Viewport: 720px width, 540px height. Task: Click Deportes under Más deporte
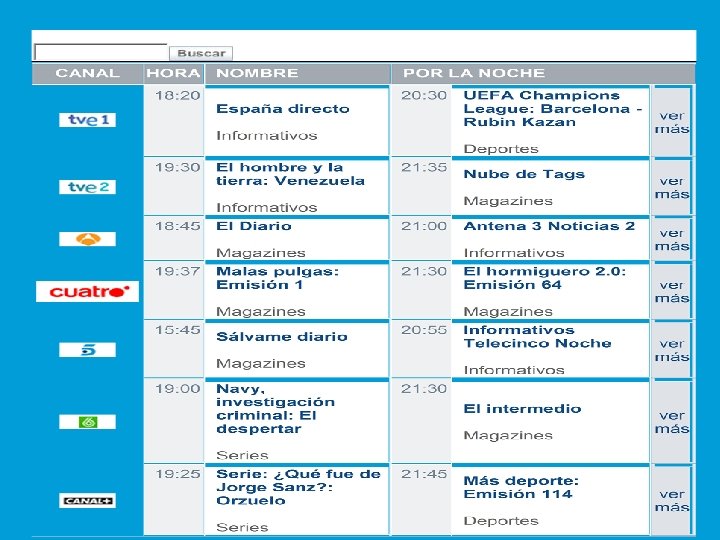(501, 521)
